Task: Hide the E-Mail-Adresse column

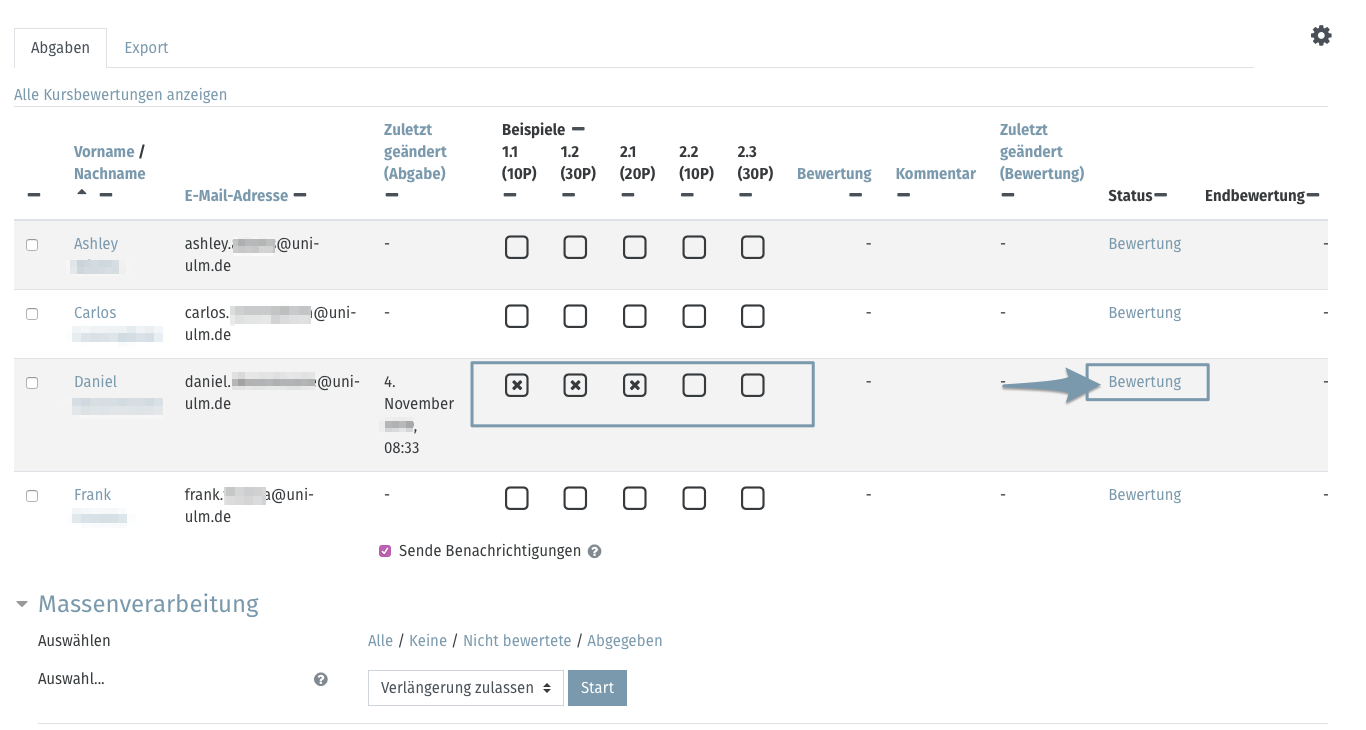Action: pos(299,195)
